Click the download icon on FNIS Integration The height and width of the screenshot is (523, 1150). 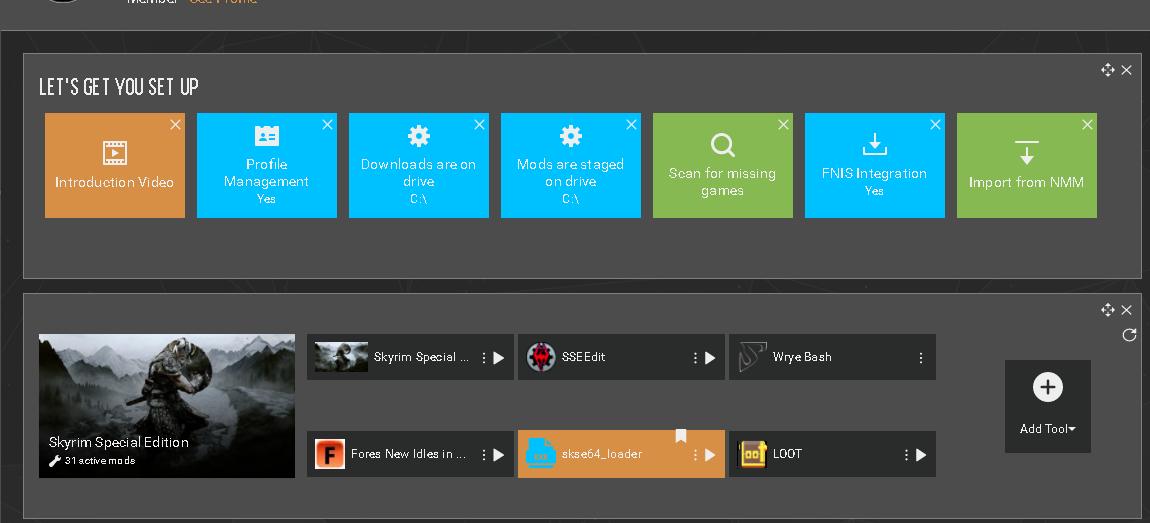tap(874, 145)
